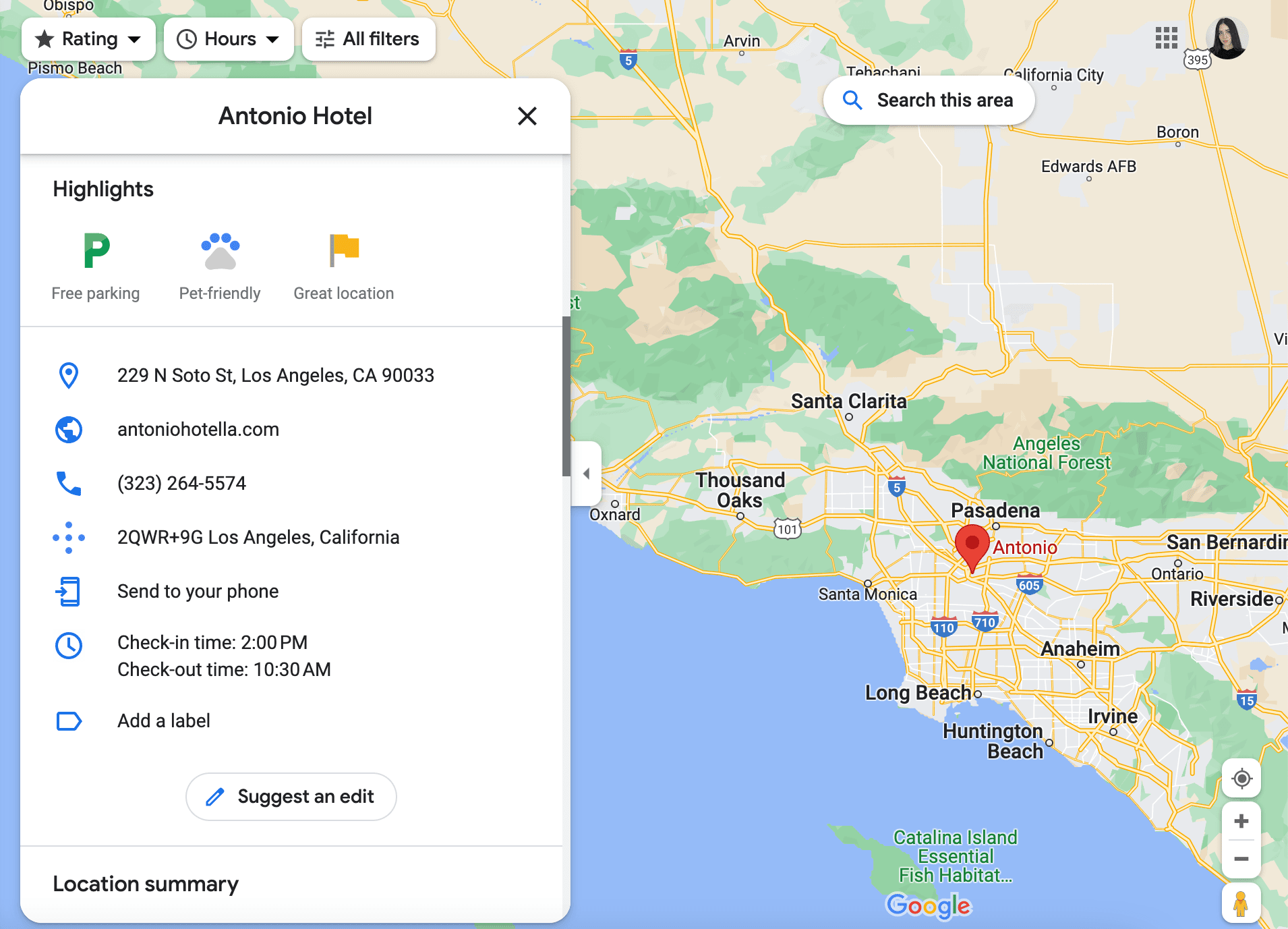Viewport: 1288px width, 929px height.
Task: Click the Check-out time: 10:30 AM text
Action: tap(224, 670)
